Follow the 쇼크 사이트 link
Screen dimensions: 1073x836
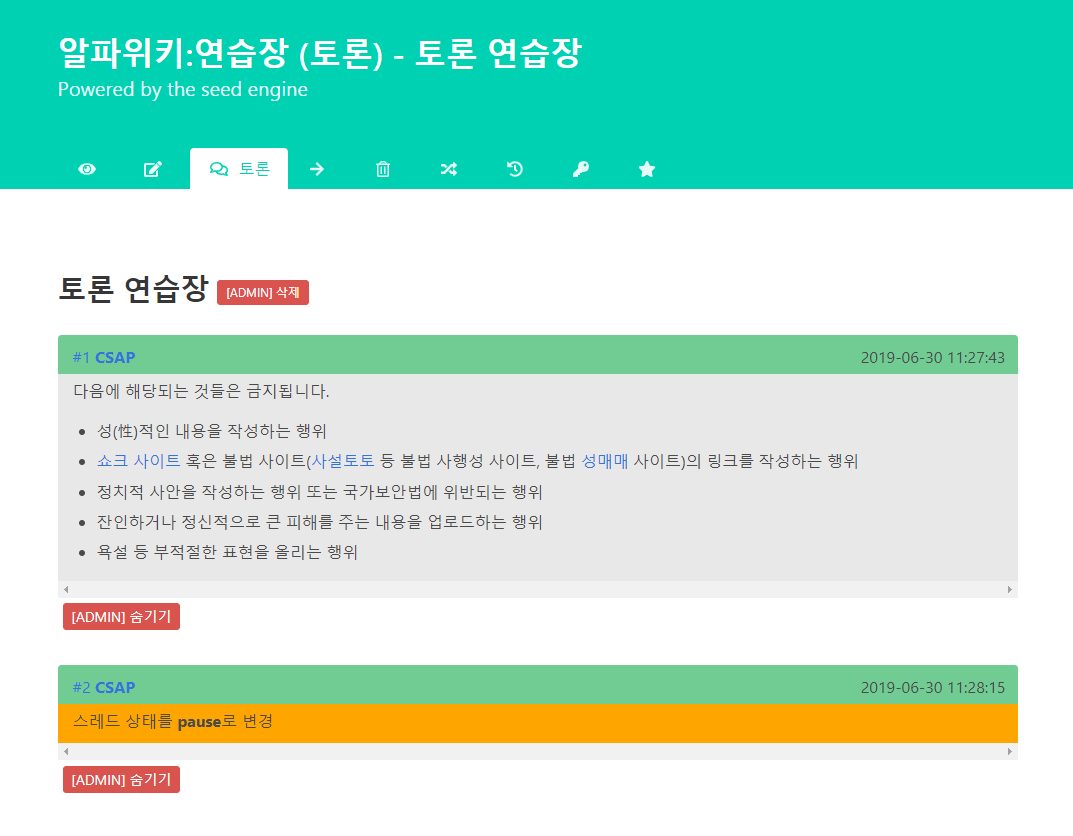(138, 461)
